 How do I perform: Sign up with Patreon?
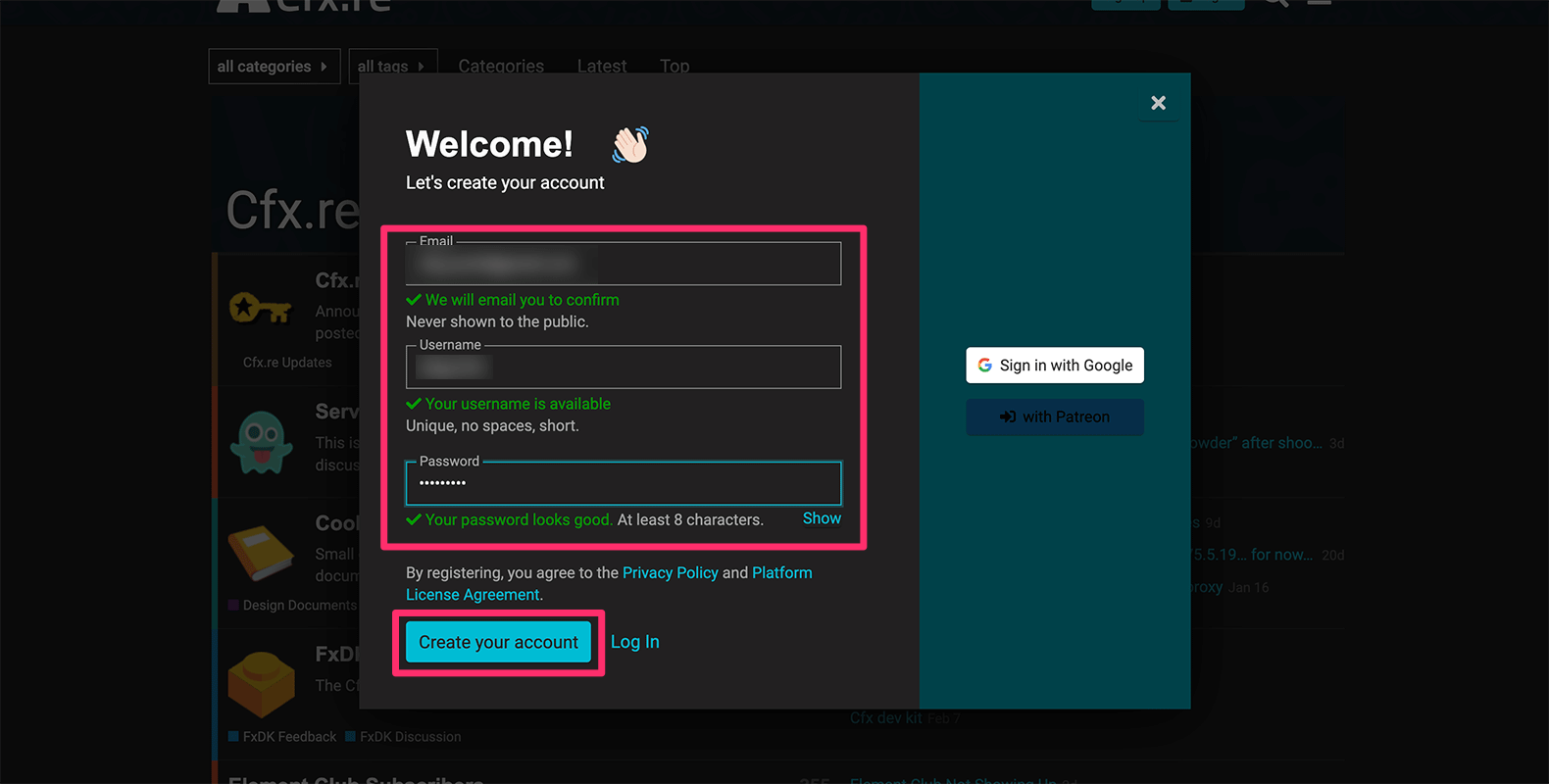click(x=1054, y=416)
